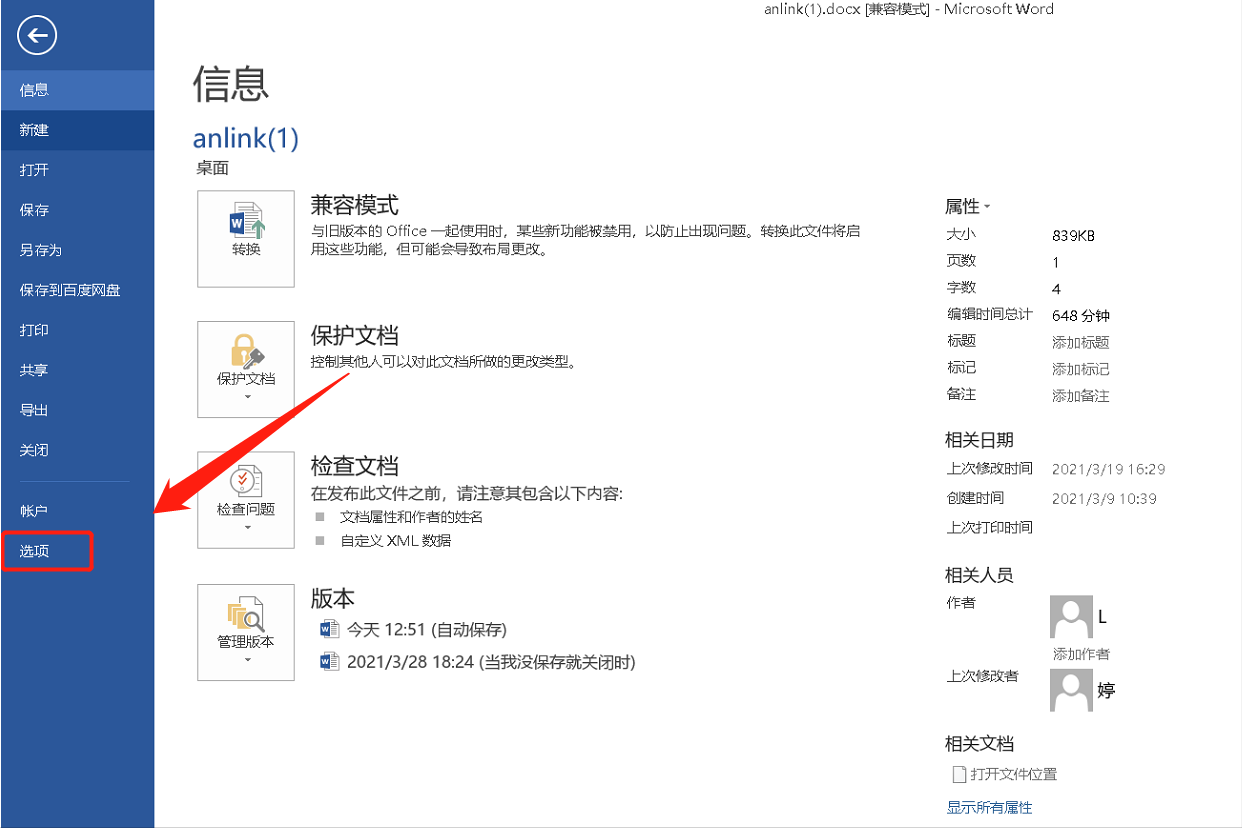The image size is (1242, 828).
Task: Click last modified time 2021/3/19 16:29
Action: click(1109, 469)
